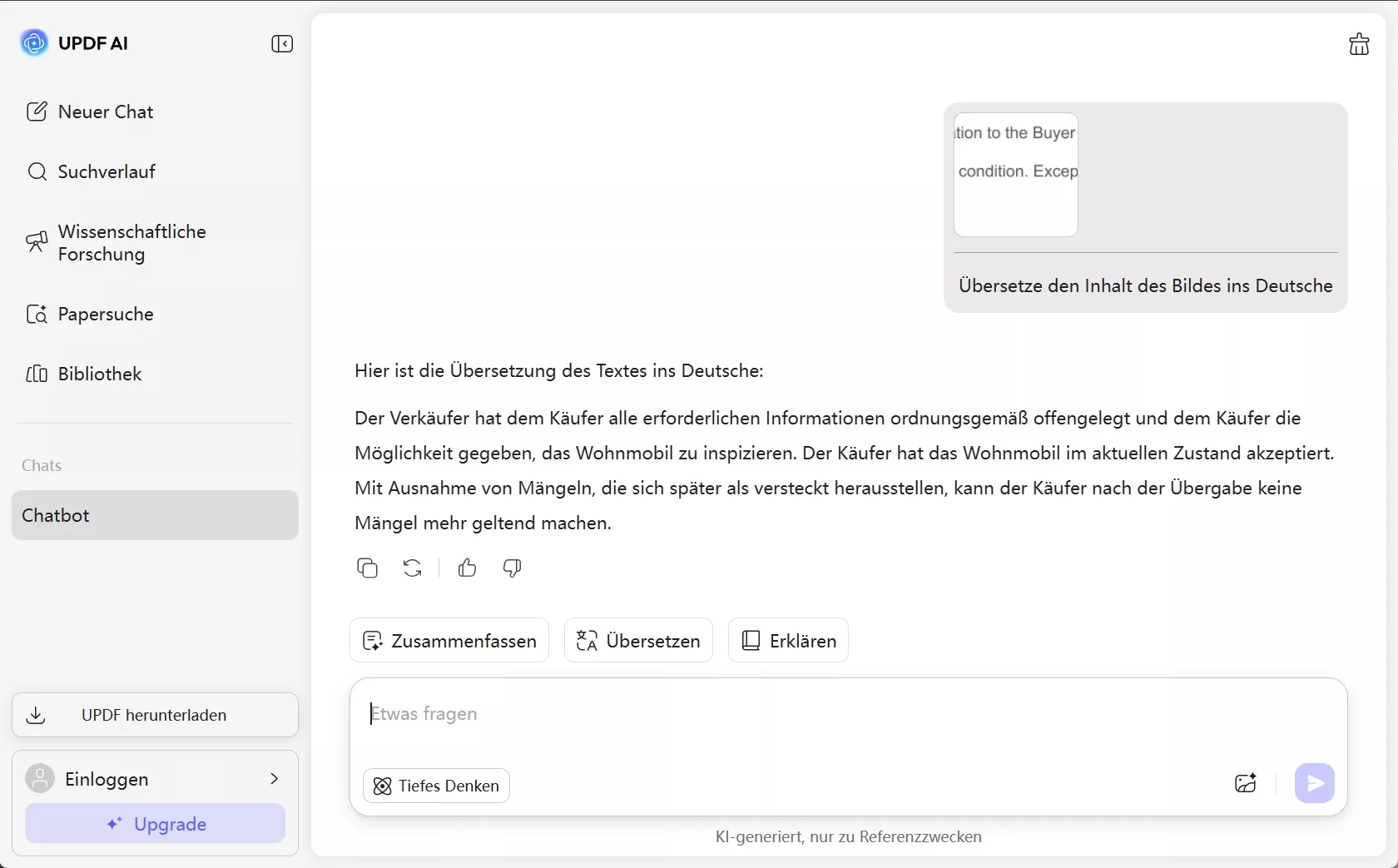Trigger the Übersetzen suggestion

(x=637, y=640)
